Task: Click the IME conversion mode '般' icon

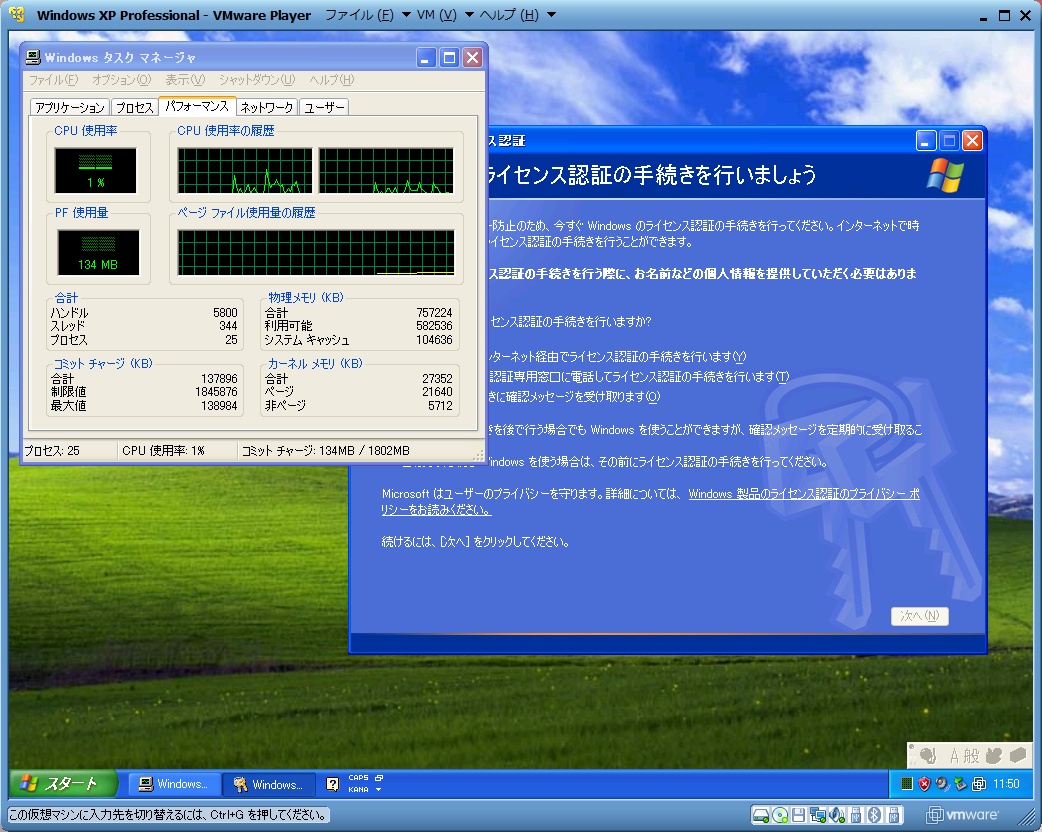Action: (x=972, y=756)
